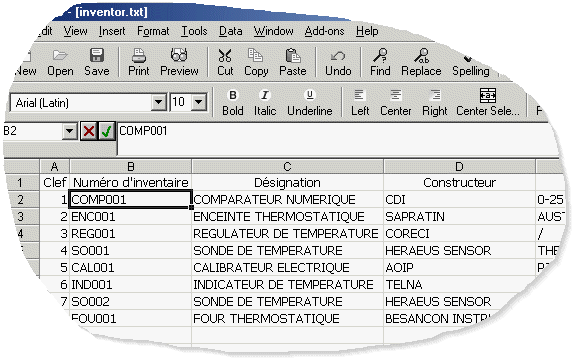Copy the selected cell

[256, 62]
